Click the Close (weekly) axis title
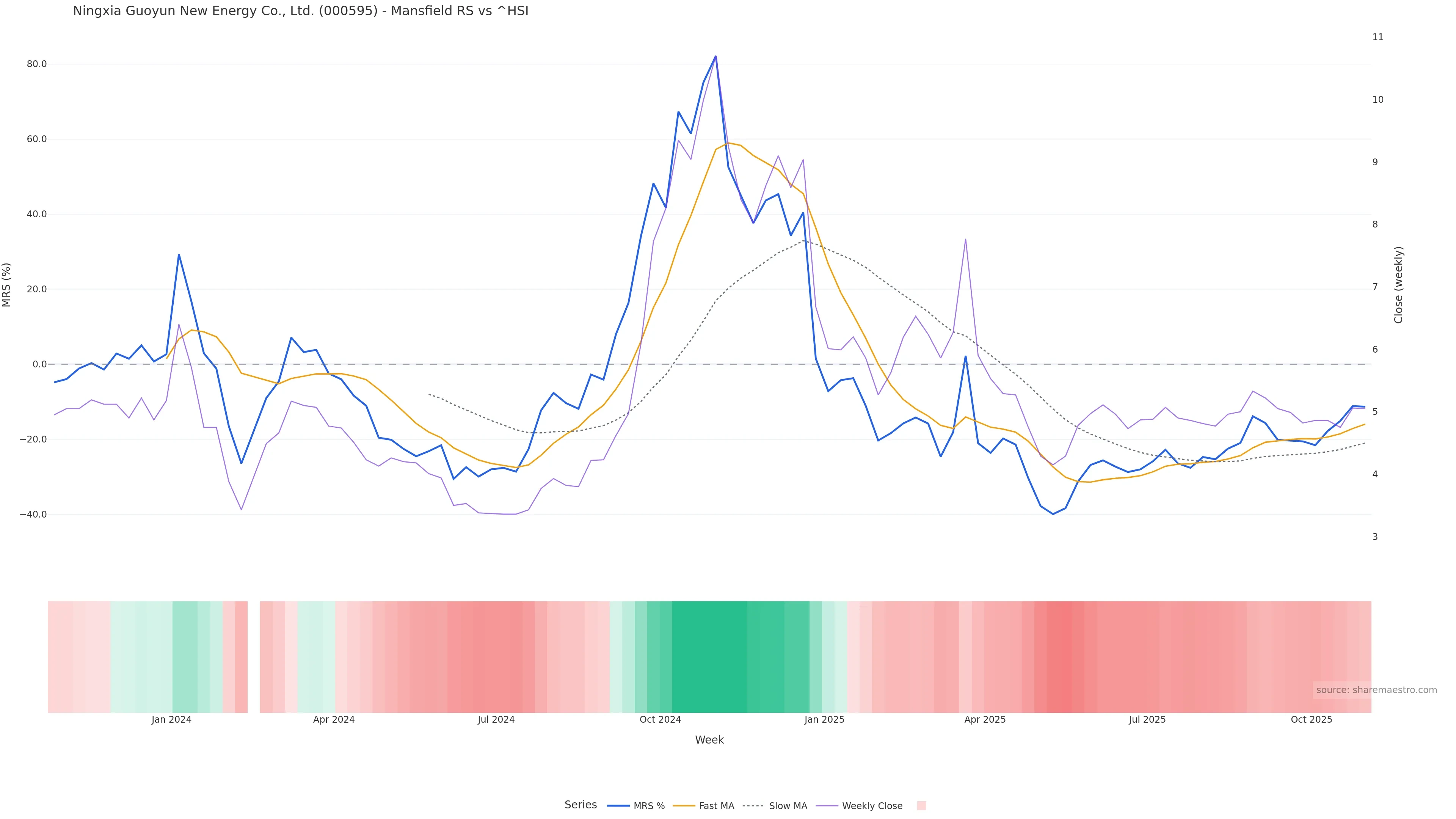The height and width of the screenshot is (819, 1456). coord(1398,285)
